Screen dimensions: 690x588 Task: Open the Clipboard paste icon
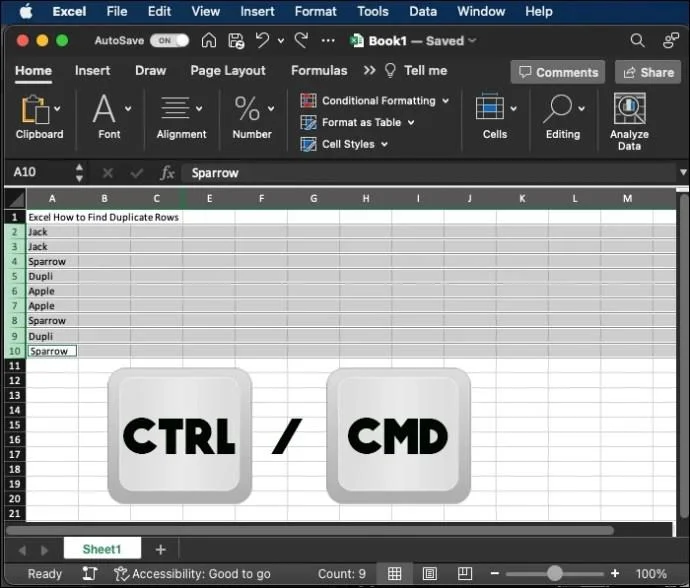coord(34,109)
